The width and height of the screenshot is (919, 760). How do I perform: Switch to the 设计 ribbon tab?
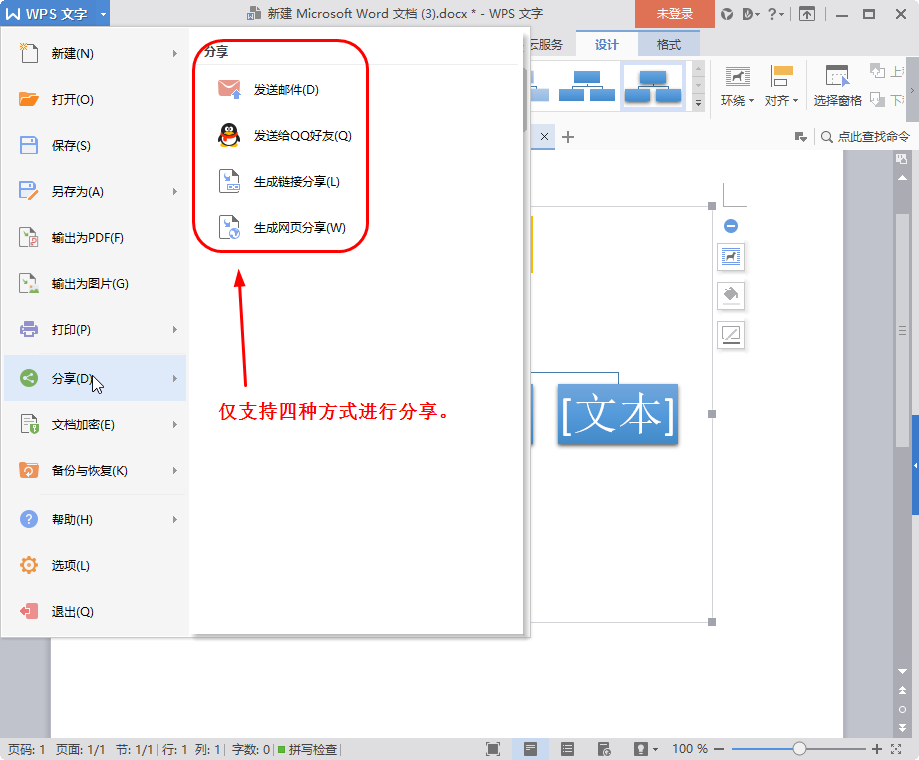[607, 45]
